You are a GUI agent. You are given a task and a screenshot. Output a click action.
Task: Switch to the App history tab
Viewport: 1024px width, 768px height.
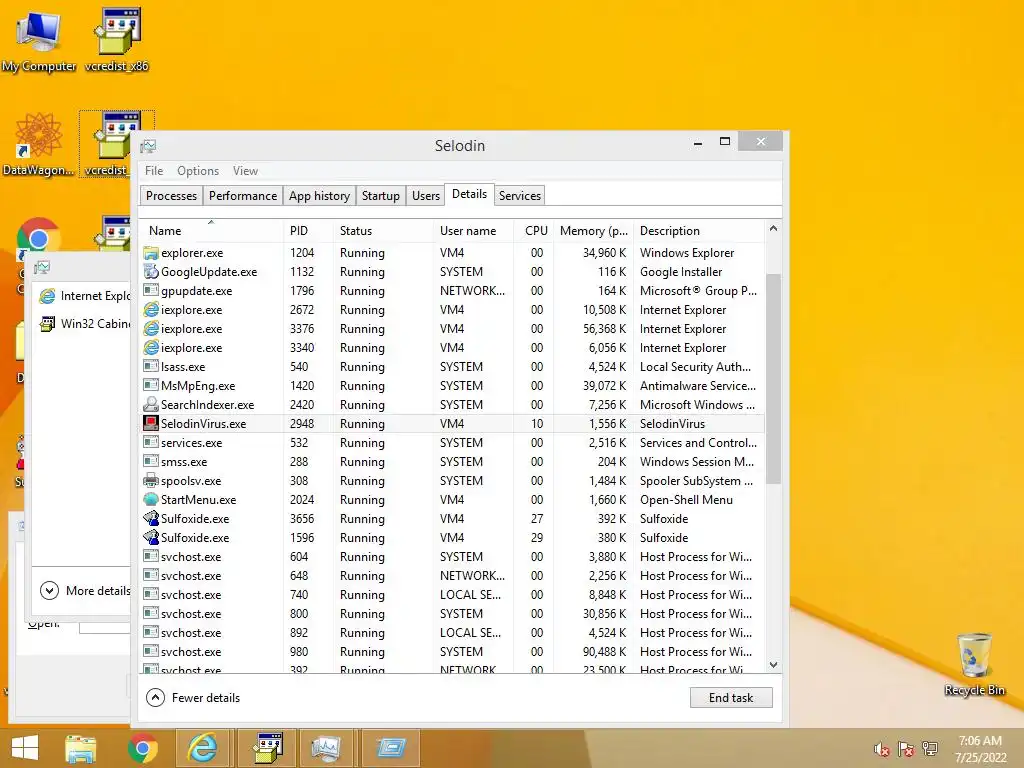click(x=319, y=196)
